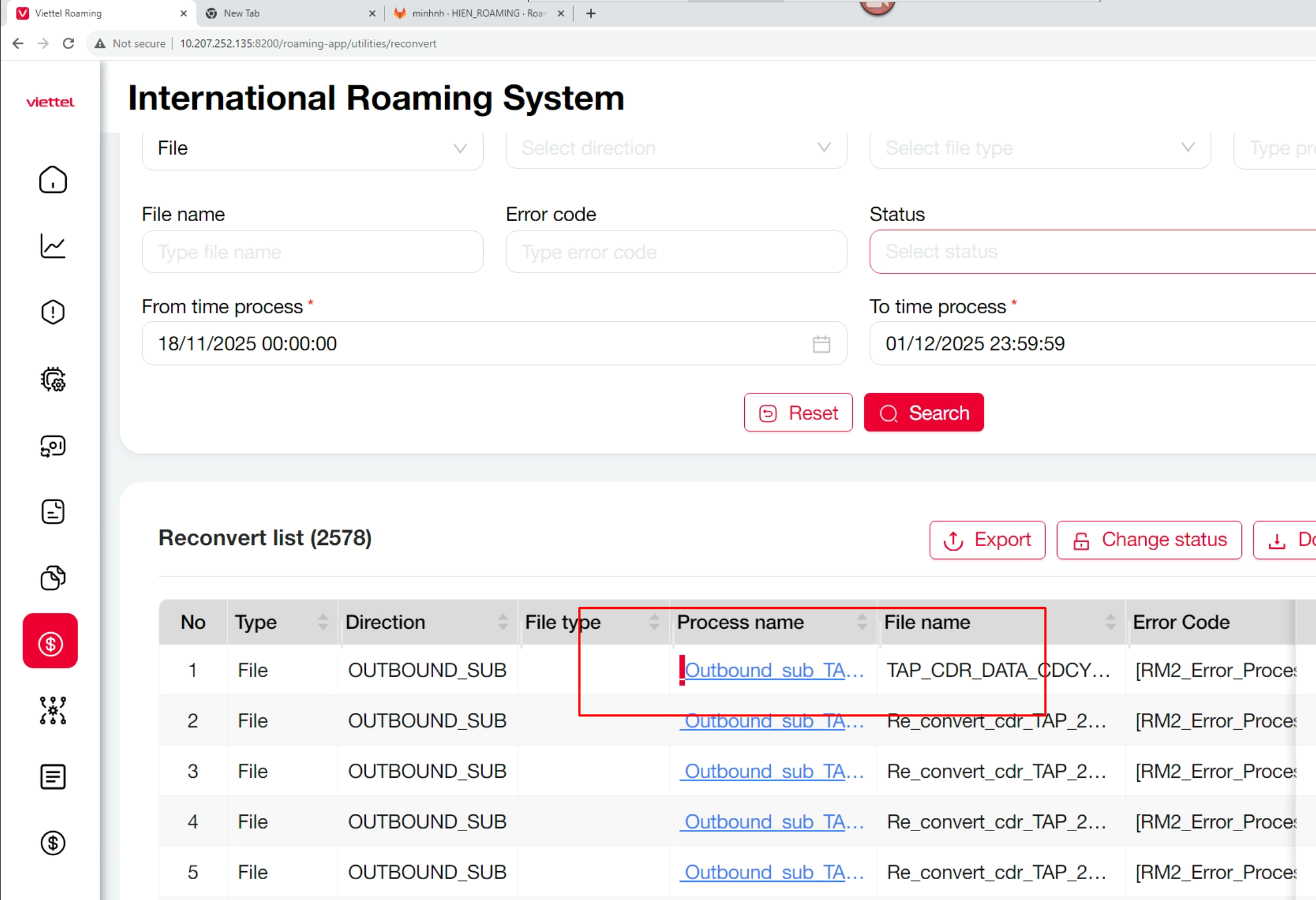Open the gear configuration sidebar icon

[53, 379]
